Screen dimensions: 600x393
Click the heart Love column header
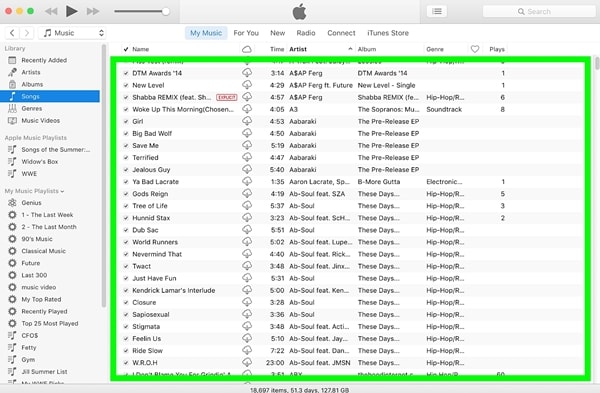coord(475,49)
